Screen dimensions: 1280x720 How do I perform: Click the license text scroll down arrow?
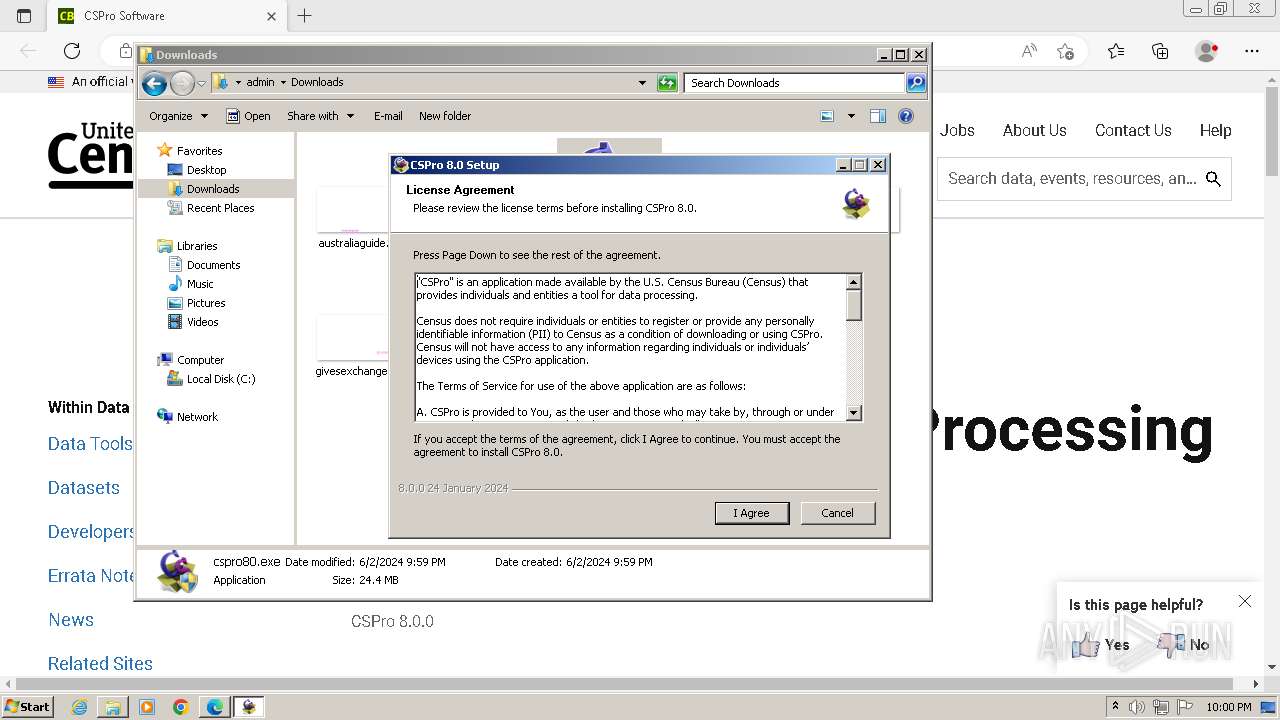(x=854, y=412)
